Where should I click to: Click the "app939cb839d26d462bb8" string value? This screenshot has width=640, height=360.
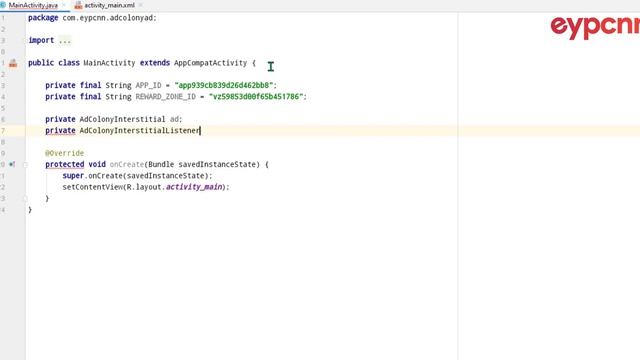(x=224, y=85)
